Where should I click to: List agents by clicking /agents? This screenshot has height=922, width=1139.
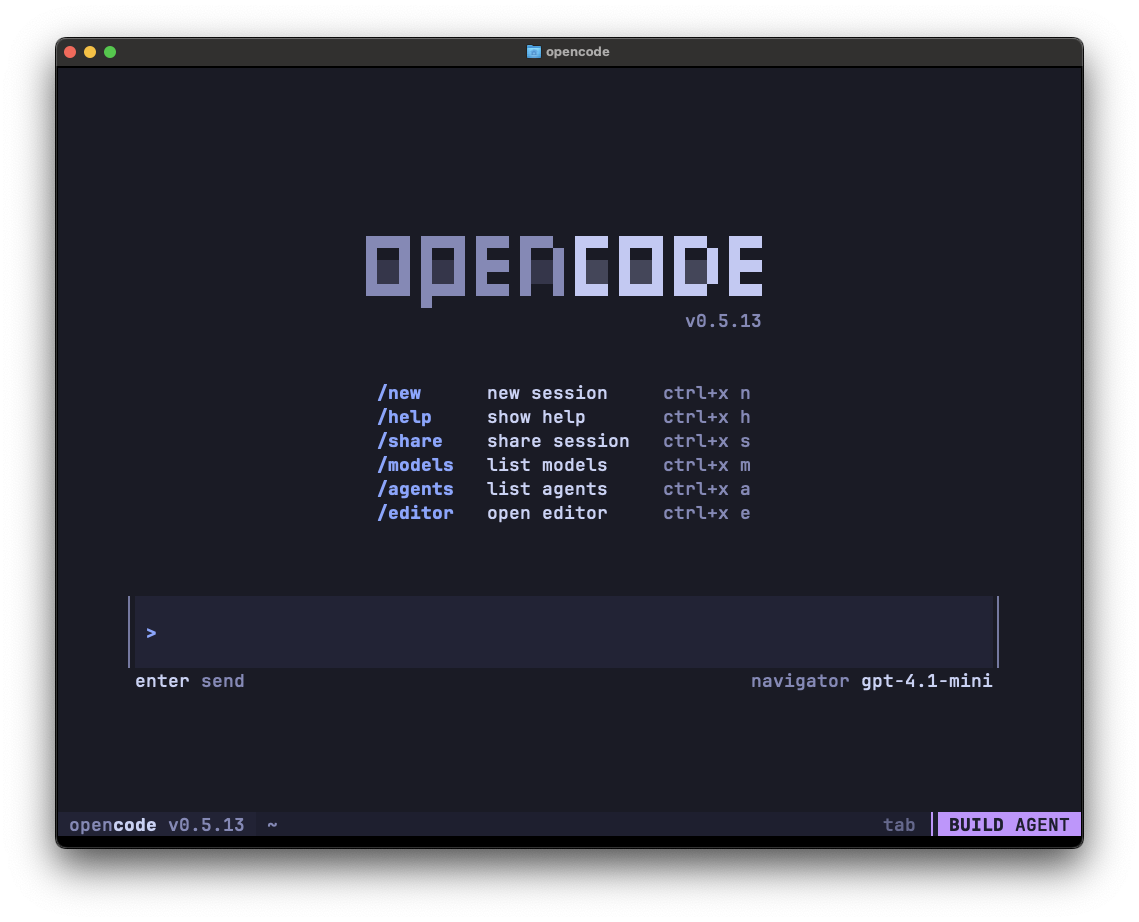pyautogui.click(x=415, y=489)
